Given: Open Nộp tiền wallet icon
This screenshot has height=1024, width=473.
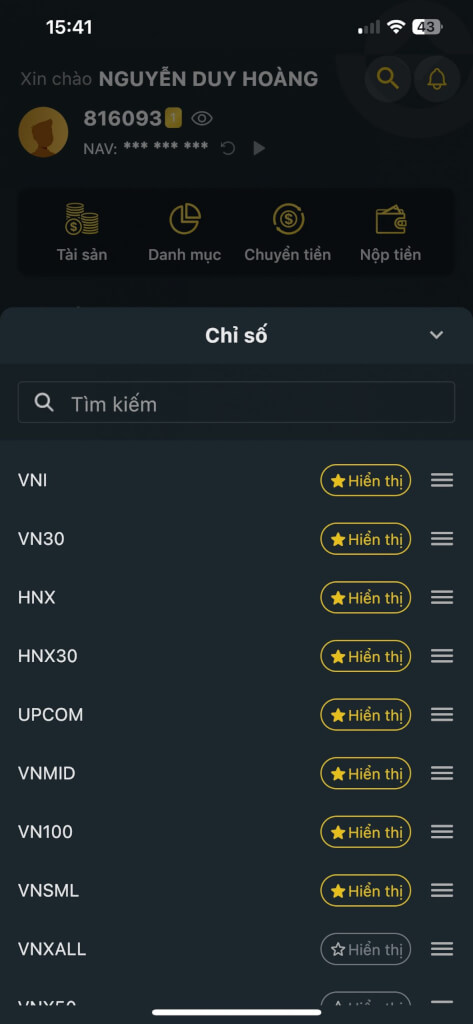Looking at the screenshot, I should (391, 220).
